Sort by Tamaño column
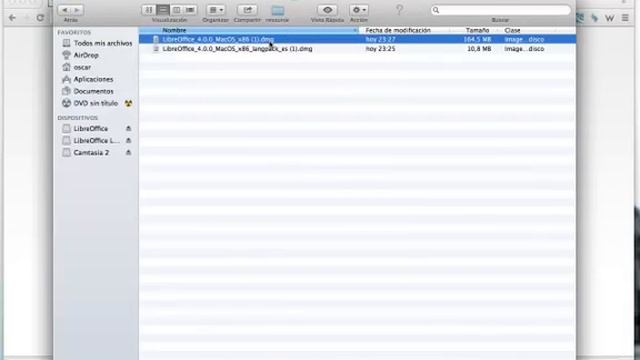Screen dimensions: 640x360 click(477, 30)
